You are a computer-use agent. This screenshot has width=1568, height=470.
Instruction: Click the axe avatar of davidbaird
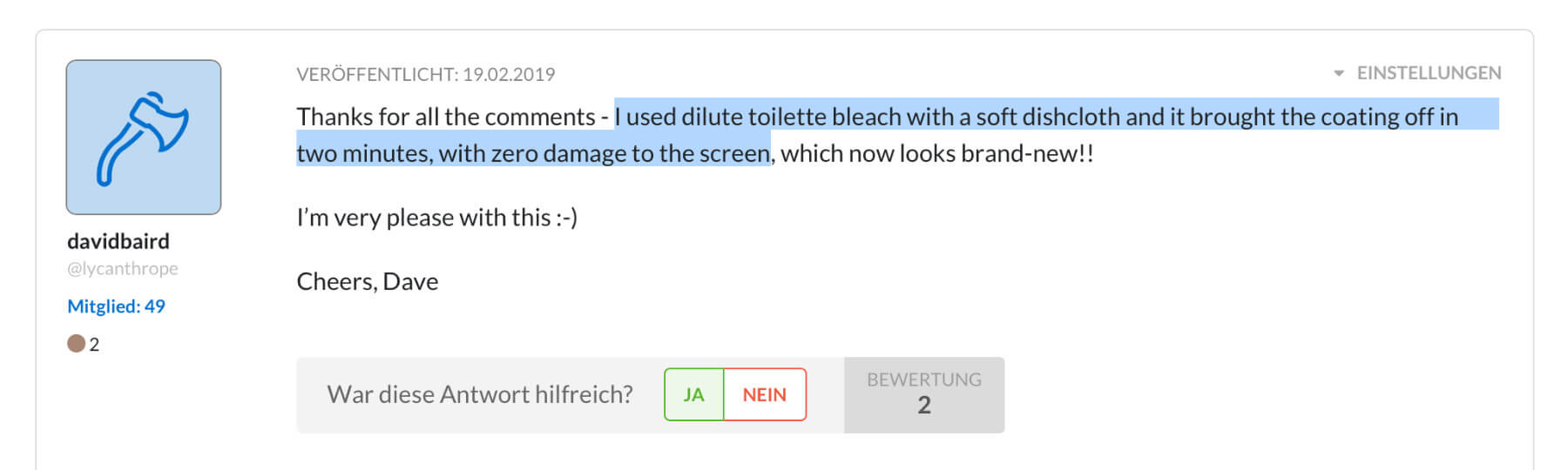click(x=143, y=137)
